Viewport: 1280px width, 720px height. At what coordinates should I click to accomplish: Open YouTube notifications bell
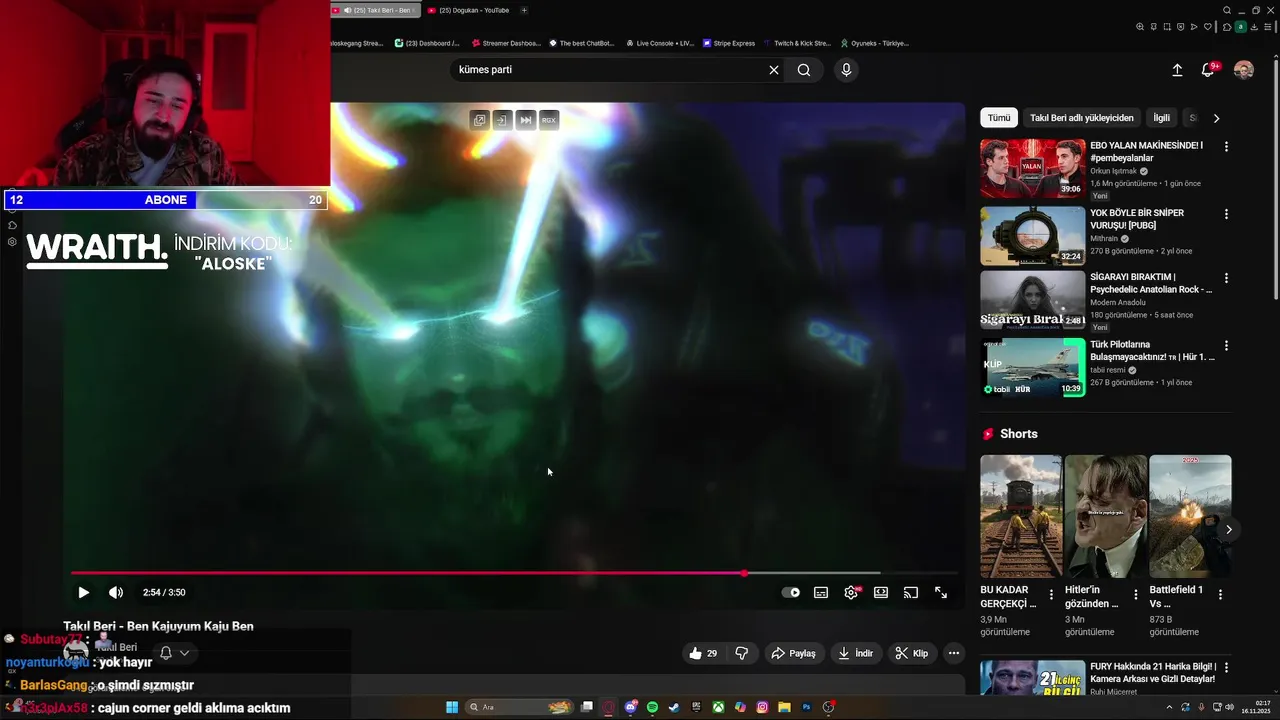pyautogui.click(x=1208, y=70)
